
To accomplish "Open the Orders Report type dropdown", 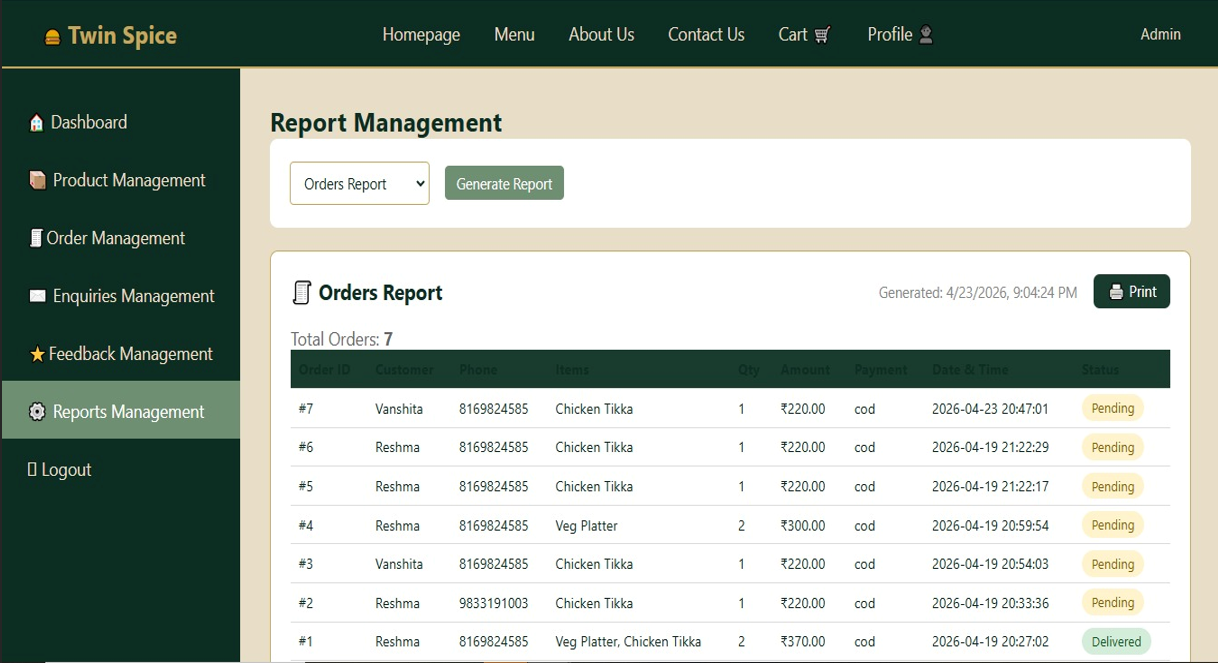I will pyautogui.click(x=360, y=183).
